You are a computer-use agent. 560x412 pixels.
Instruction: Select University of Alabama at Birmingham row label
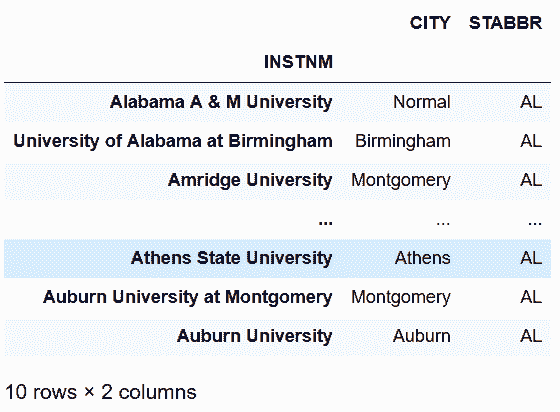tap(173, 141)
